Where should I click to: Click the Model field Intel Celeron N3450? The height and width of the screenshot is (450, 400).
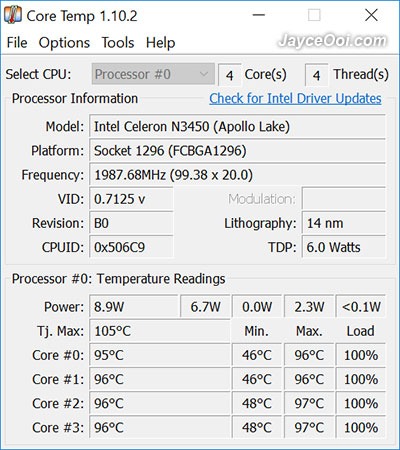tap(237, 127)
